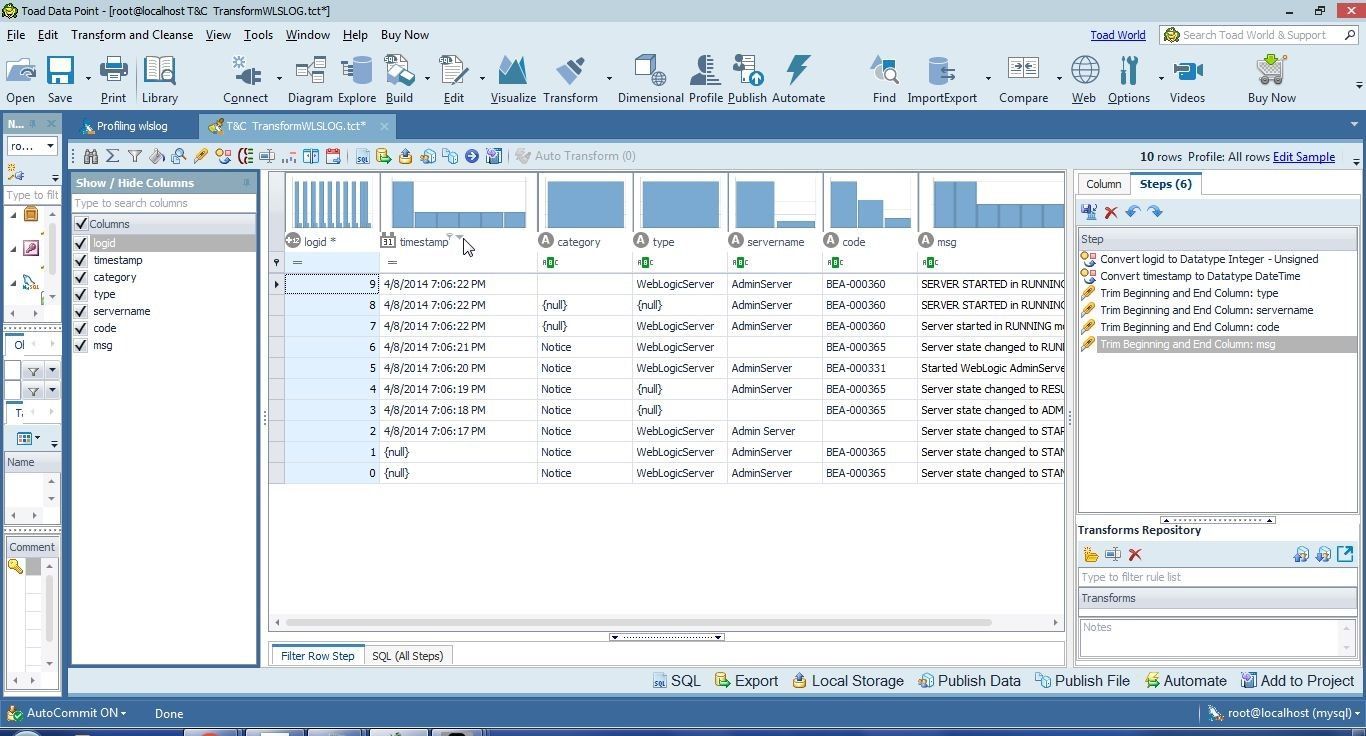The image size is (1366, 736).
Task: Open the Visualize tool
Action: click(x=513, y=79)
